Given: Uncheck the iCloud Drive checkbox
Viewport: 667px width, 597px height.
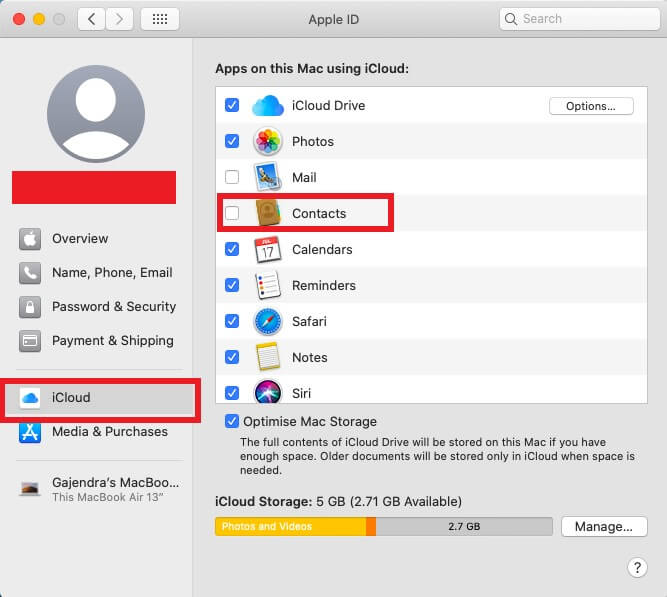Looking at the screenshot, I should coord(232,105).
